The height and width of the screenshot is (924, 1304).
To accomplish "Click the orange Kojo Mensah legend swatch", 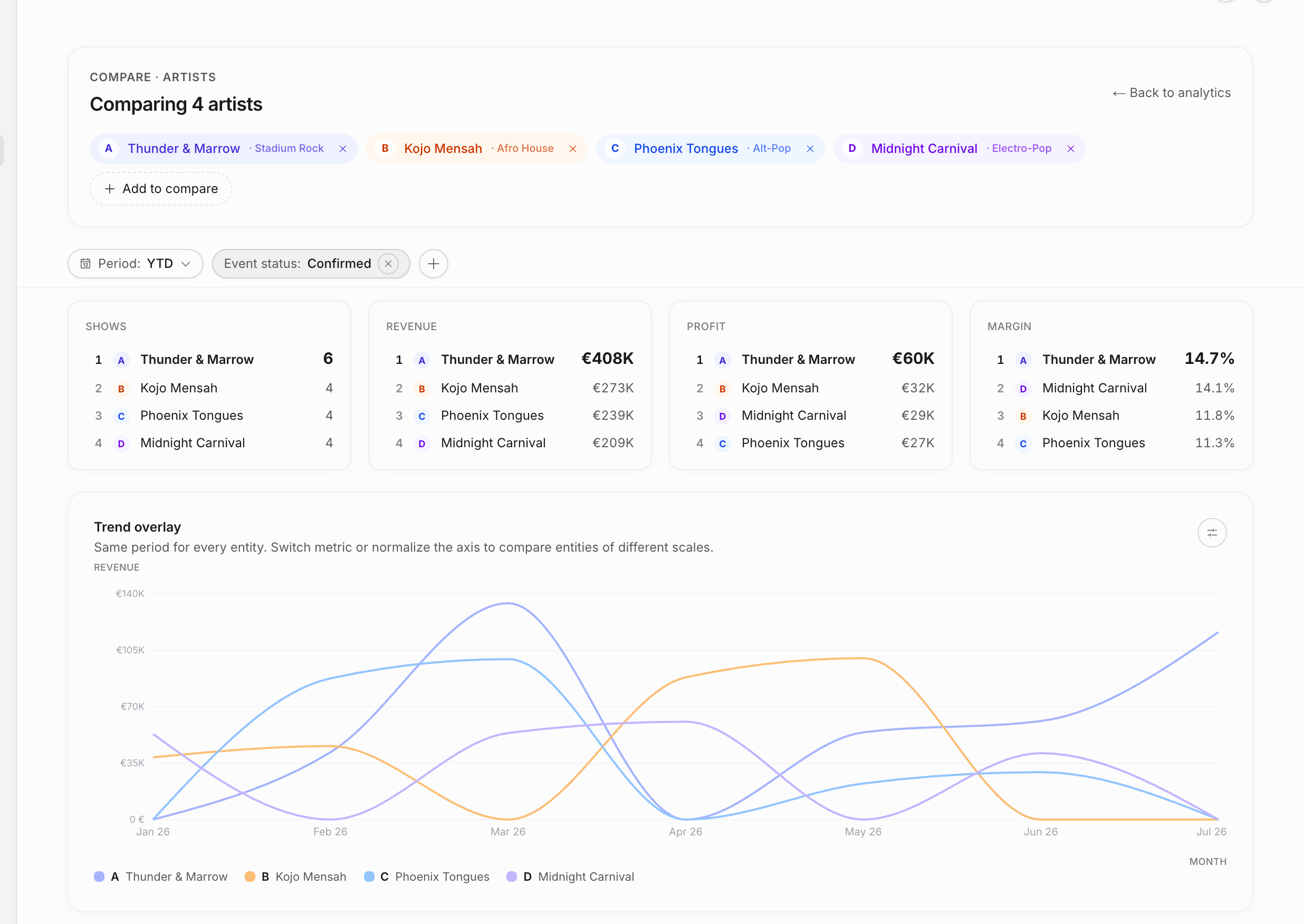I will (x=250, y=876).
